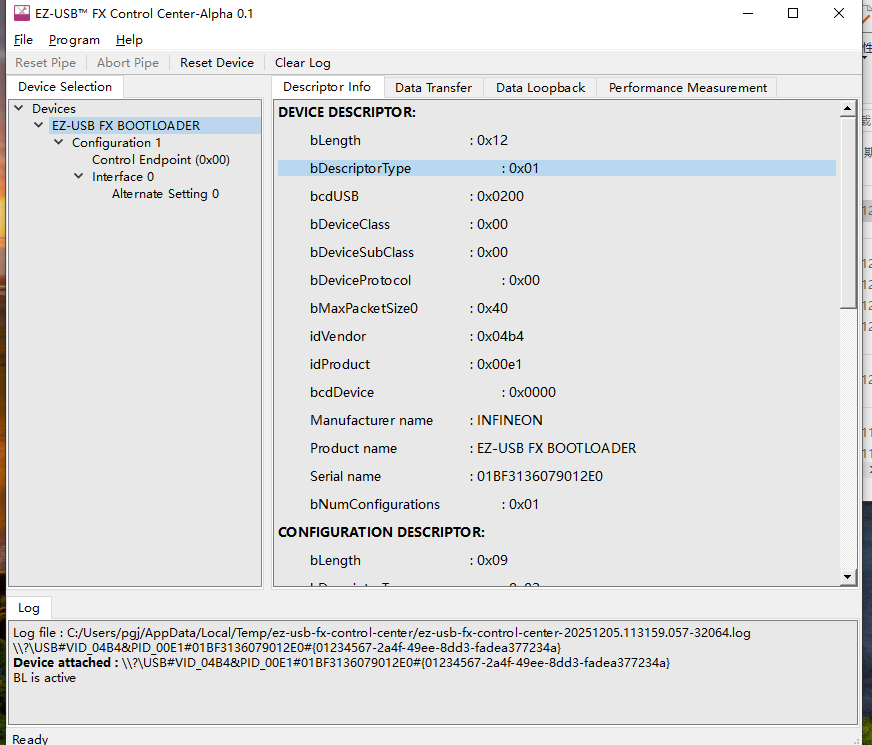872x745 pixels.
Task: Maximize the Control Center window
Action: pyautogui.click(x=793, y=13)
